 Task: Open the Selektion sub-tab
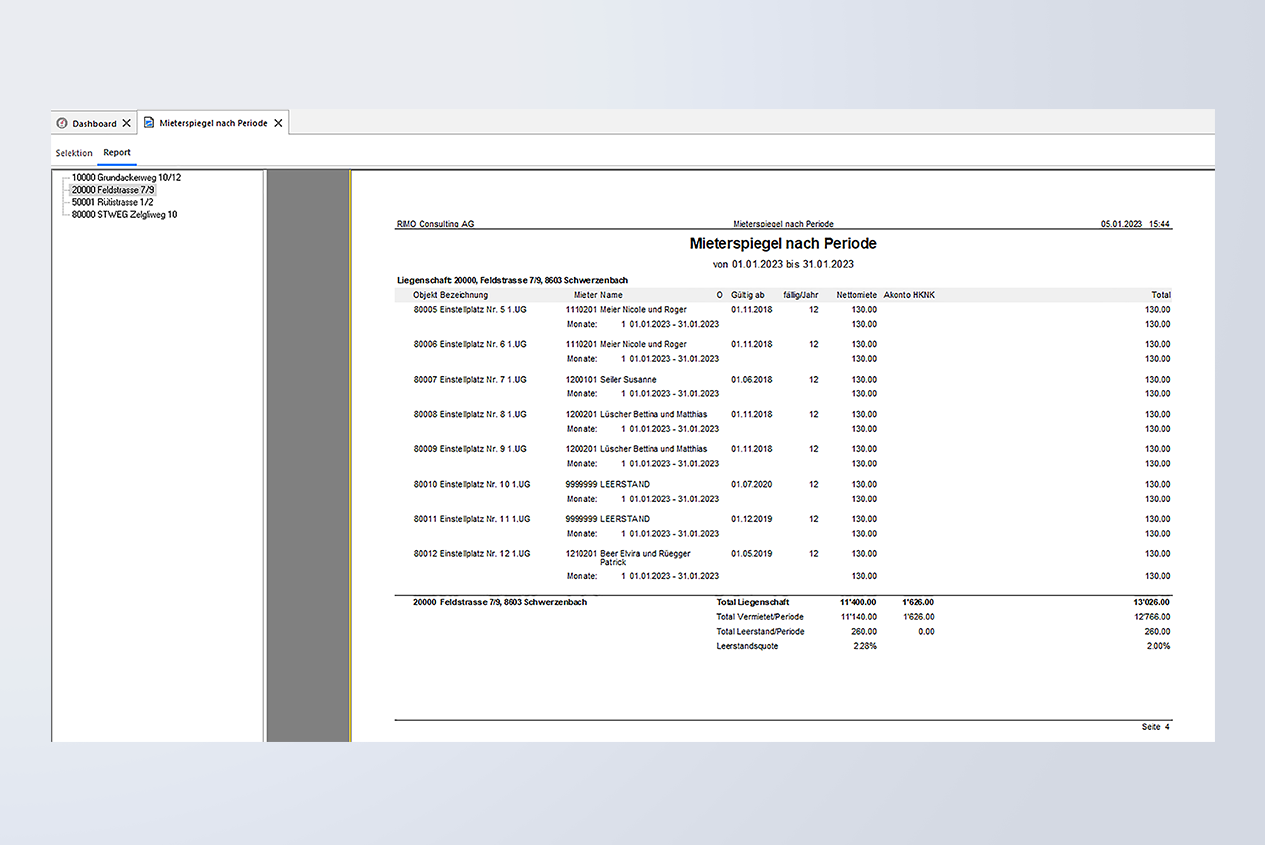coord(74,153)
